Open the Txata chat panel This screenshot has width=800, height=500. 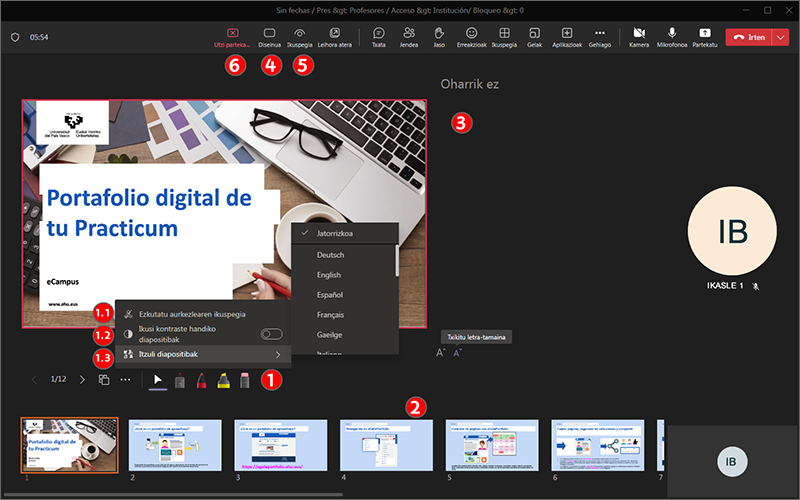pos(379,33)
